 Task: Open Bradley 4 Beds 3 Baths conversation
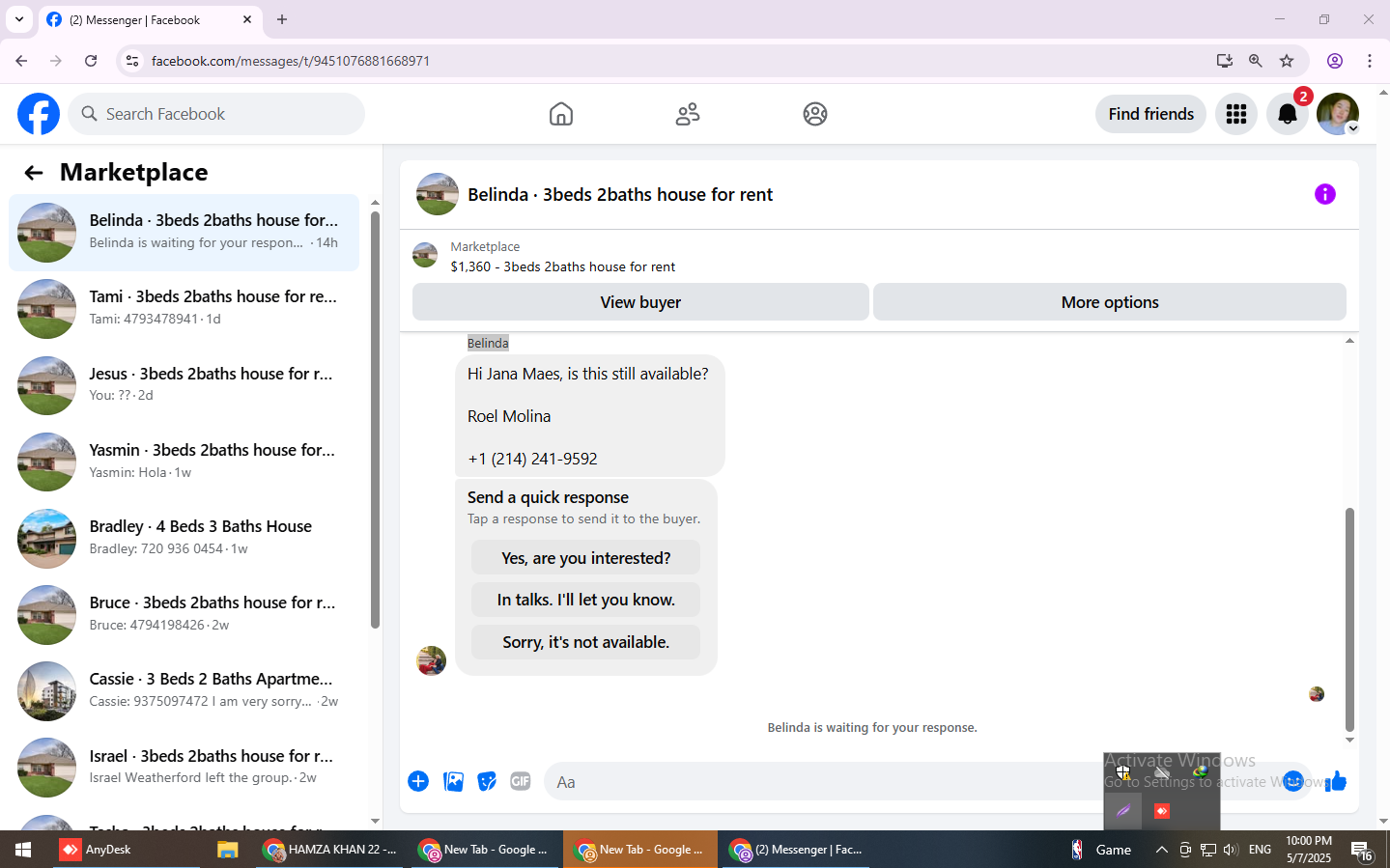[184, 538]
